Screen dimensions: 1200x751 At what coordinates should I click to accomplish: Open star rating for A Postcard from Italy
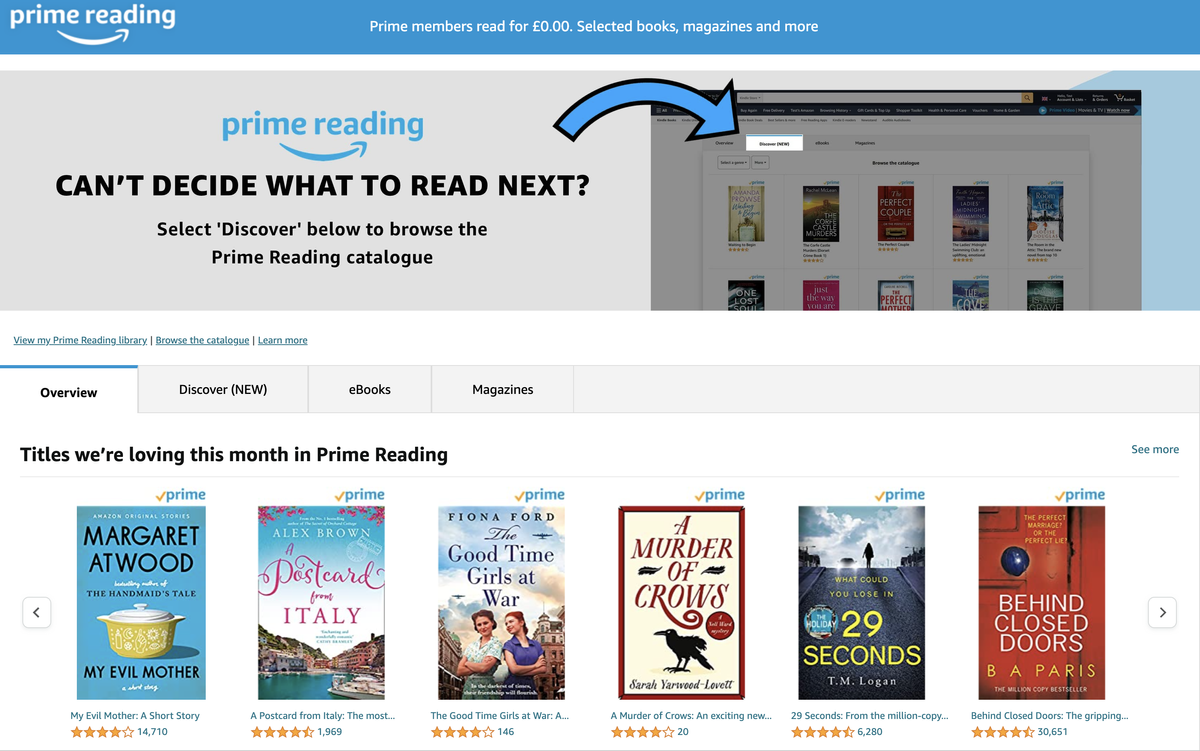(x=282, y=732)
